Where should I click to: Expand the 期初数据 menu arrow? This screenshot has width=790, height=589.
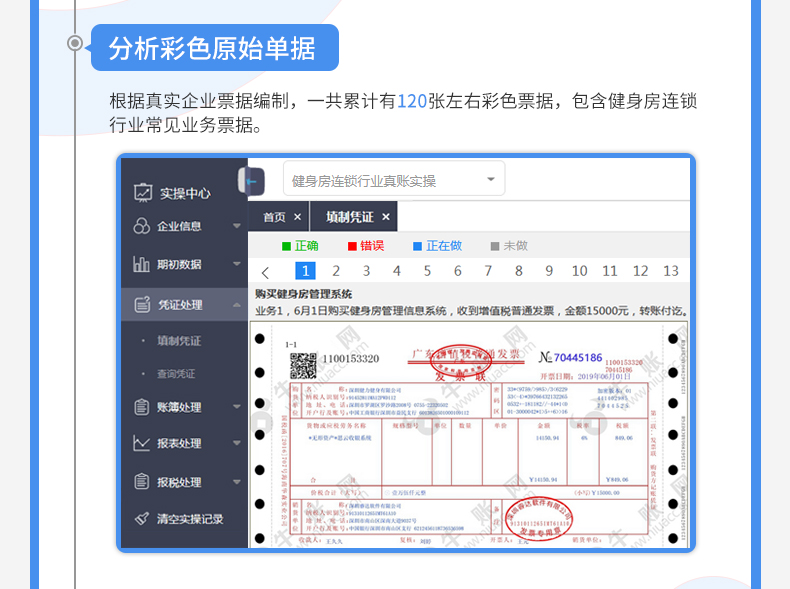point(237,264)
